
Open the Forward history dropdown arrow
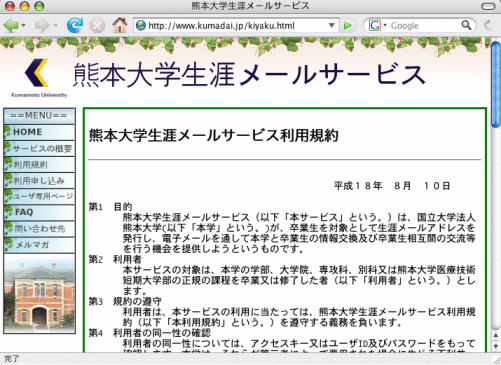pyautogui.click(x=56, y=25)
